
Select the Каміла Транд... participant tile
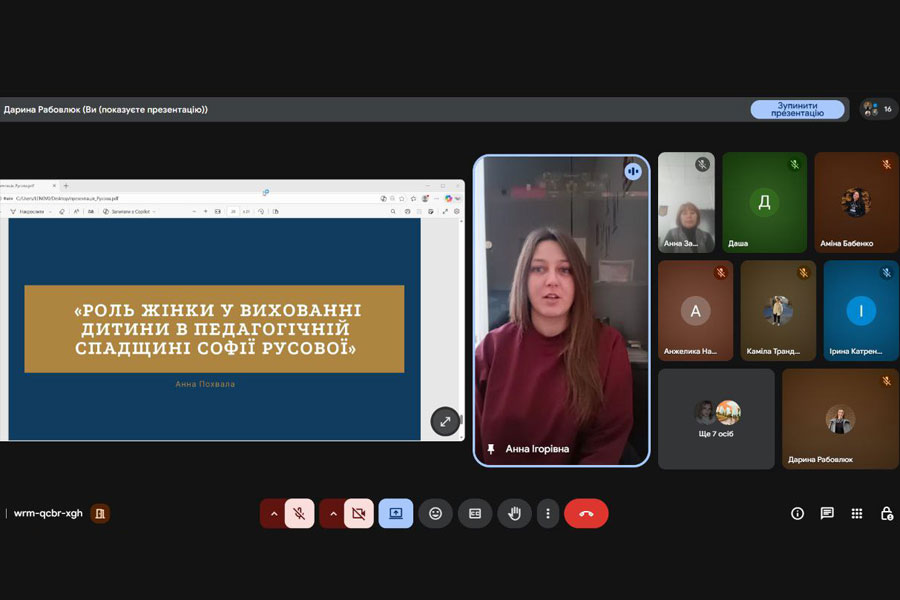click(778, 311)
